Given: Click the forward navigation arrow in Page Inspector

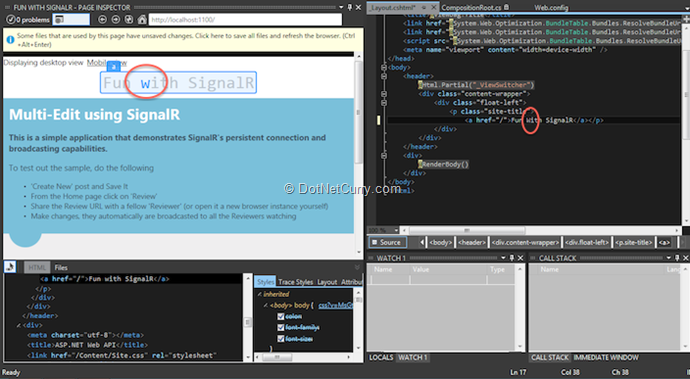Looking at the screenshot, I should point(116,19).
